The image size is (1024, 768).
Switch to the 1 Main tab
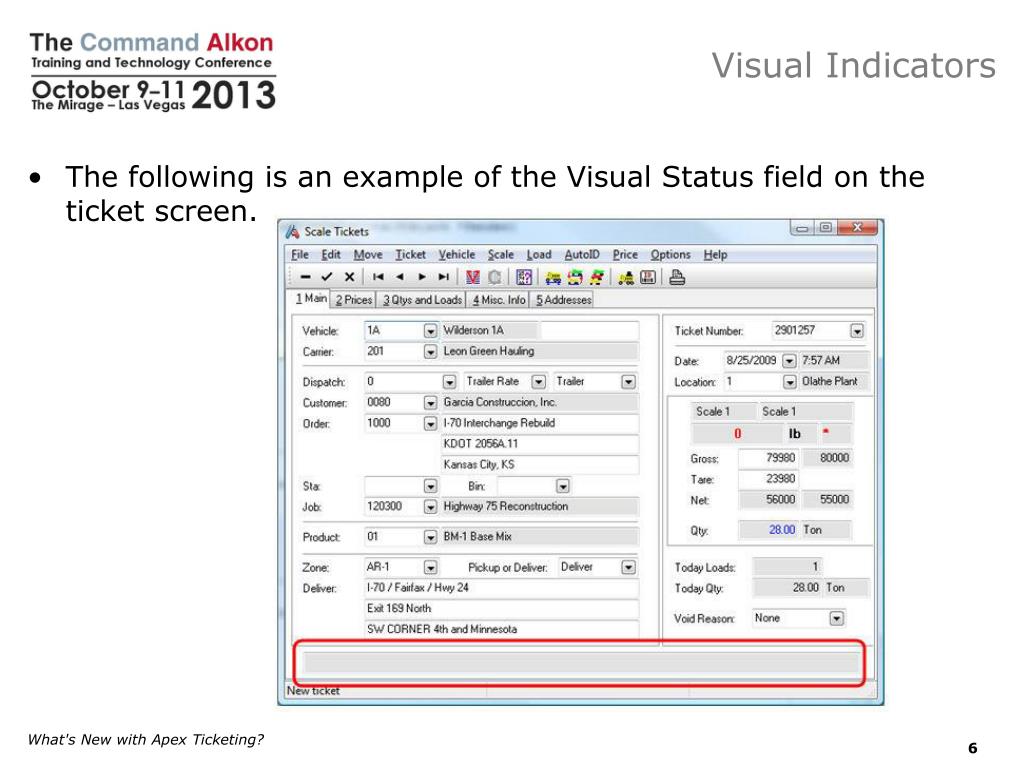tap(311, 298)
